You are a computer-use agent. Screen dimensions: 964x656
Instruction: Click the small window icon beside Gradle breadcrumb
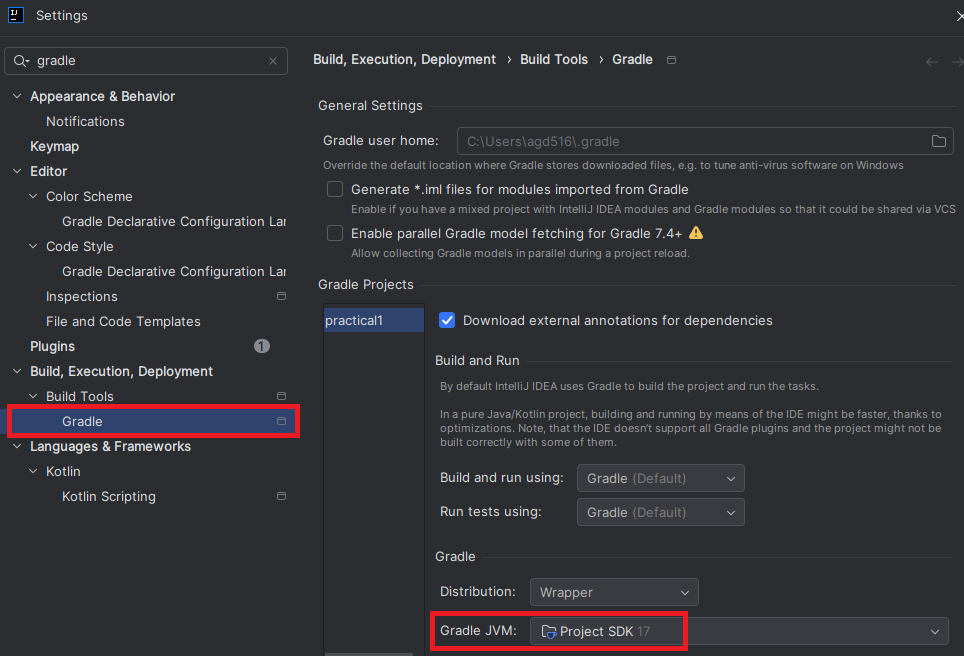671,60
